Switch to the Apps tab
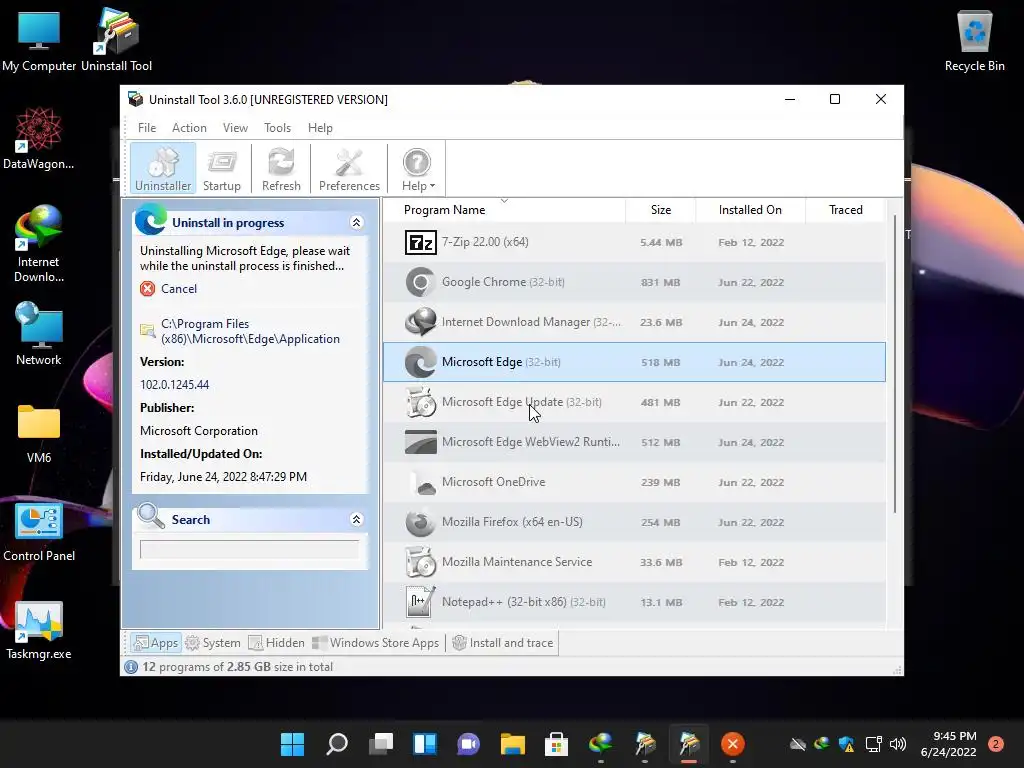 pos(155,643)
